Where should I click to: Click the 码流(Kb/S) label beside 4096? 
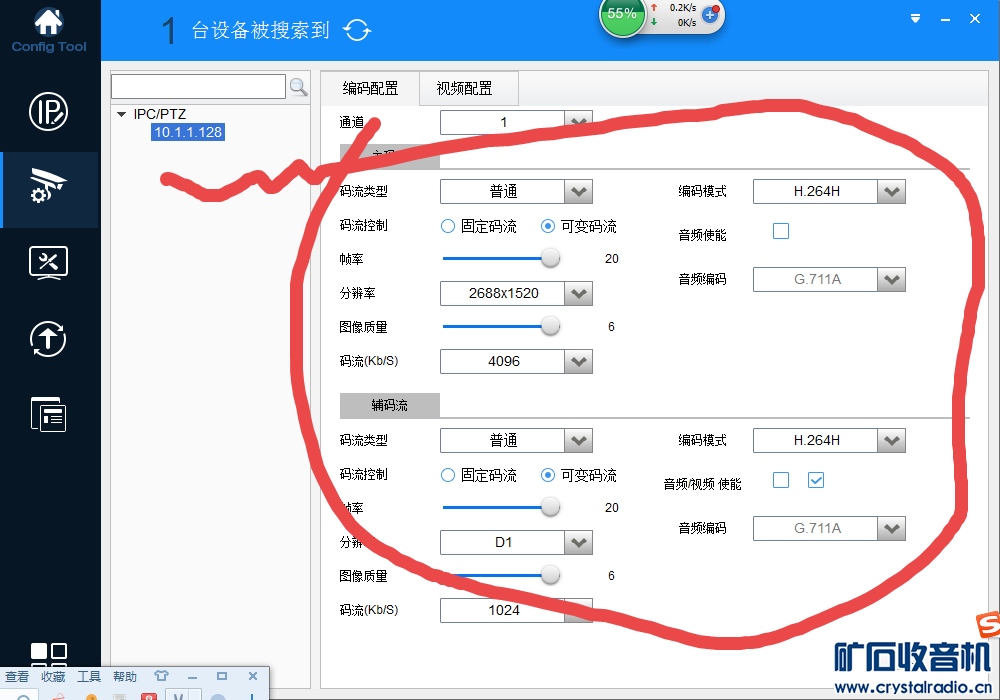coord(369,361)
